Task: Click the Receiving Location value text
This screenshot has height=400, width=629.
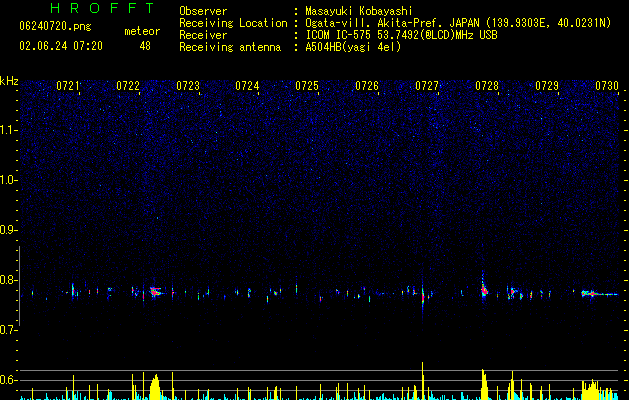Action: [458, 23]
